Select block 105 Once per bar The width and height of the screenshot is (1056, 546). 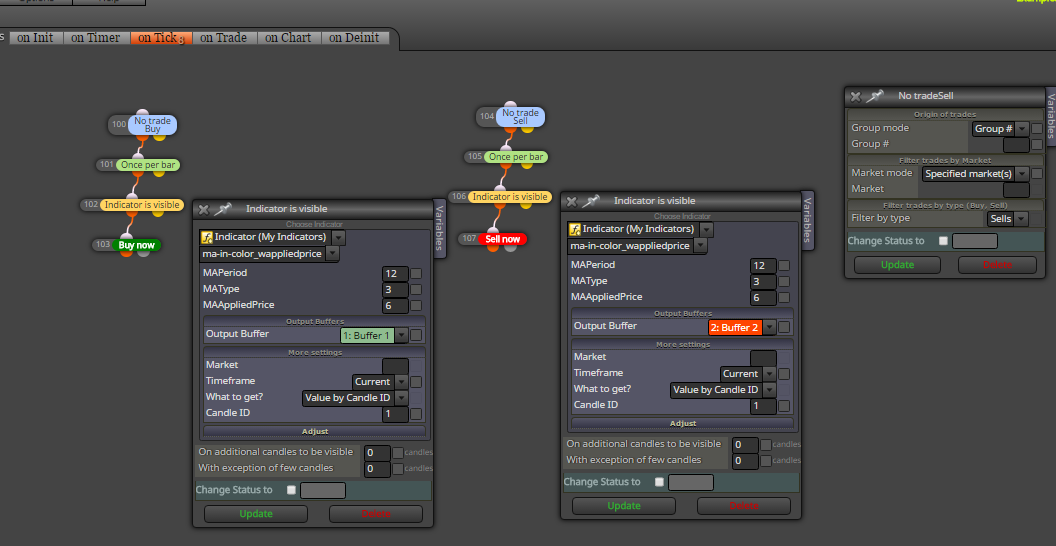click(x=516, y=157)
